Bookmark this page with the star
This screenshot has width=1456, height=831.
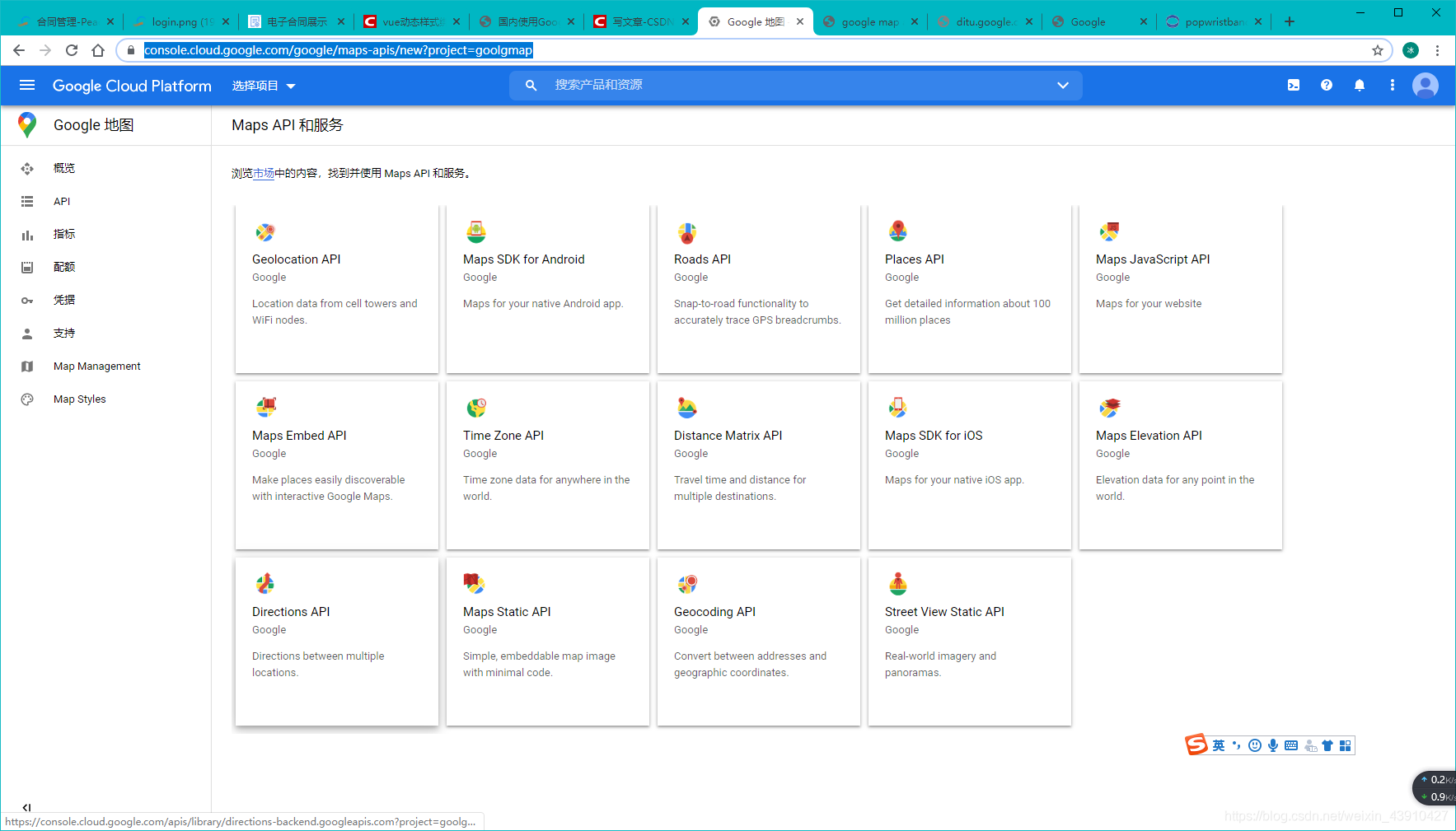click(x=1377, y=50)
